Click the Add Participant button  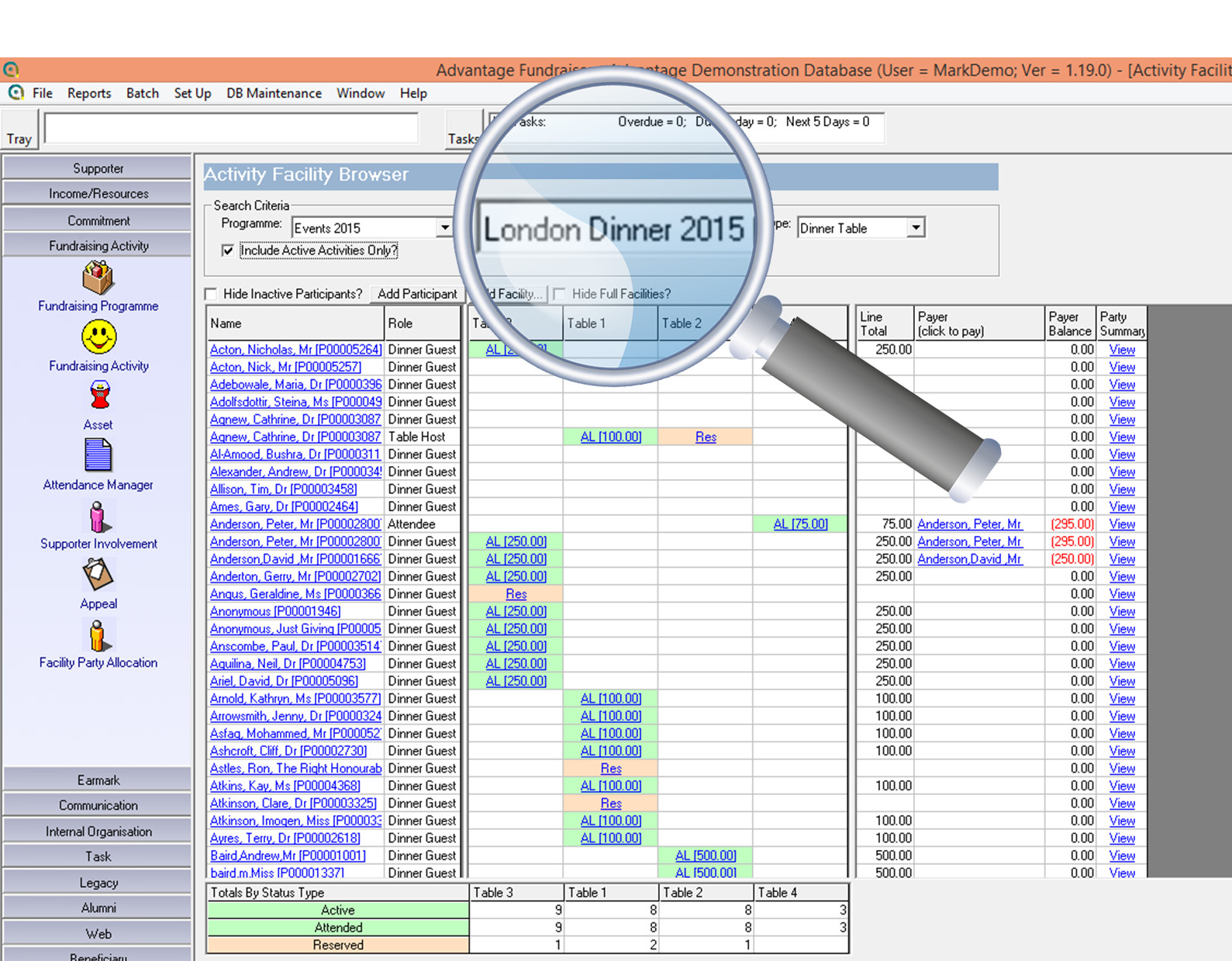[417, 294]
